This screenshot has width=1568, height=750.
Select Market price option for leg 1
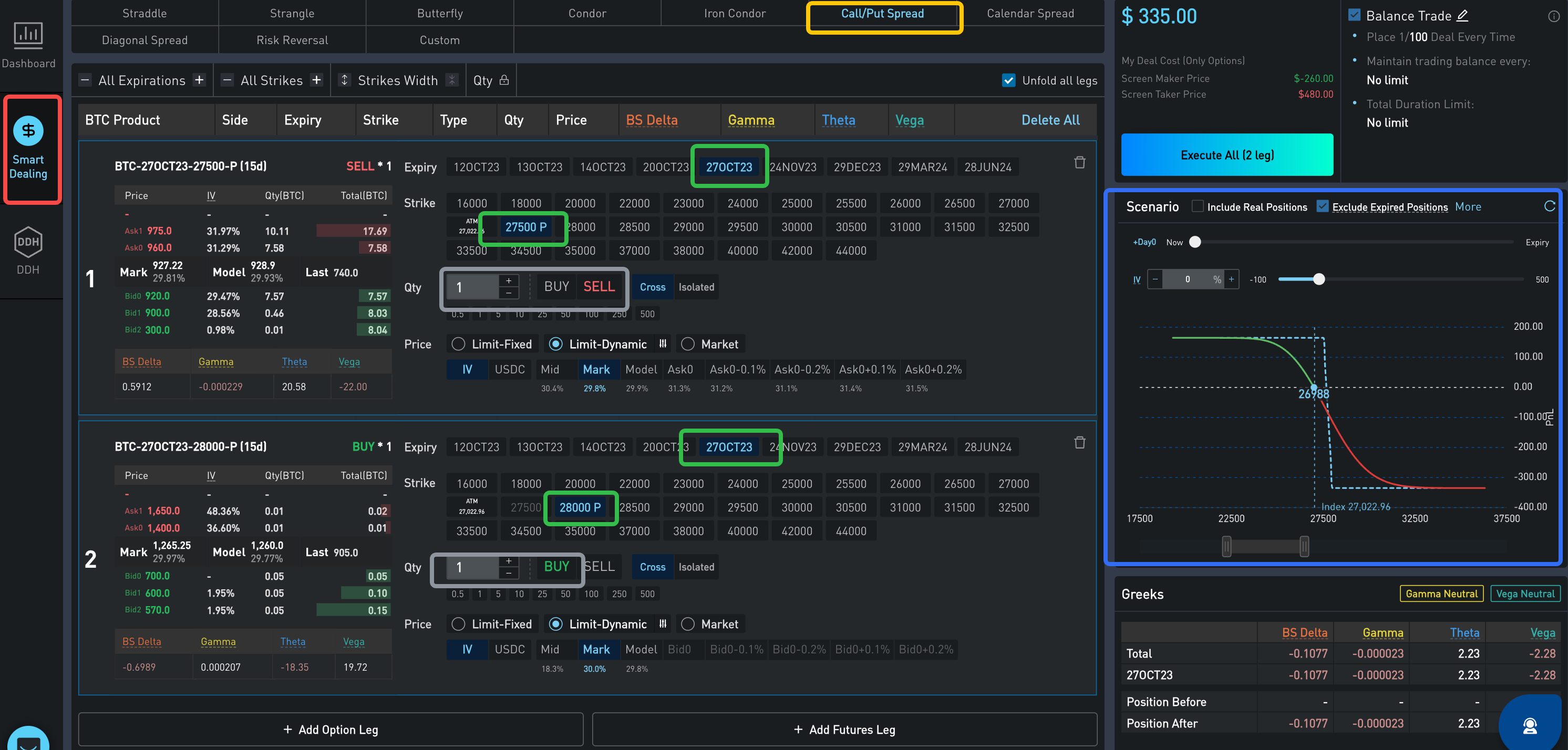[x=688, y=345]
